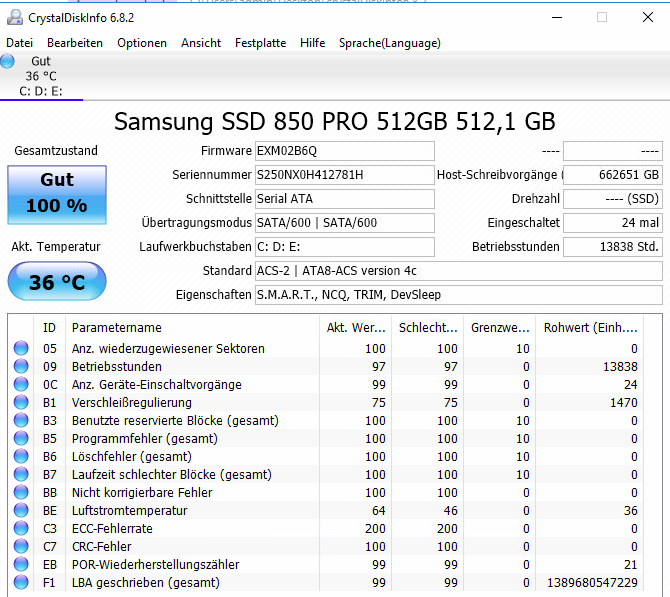Click the Samsung SSD 850 PRO title
This screenshot has height=597, width=670.
[x=335, y=121]
